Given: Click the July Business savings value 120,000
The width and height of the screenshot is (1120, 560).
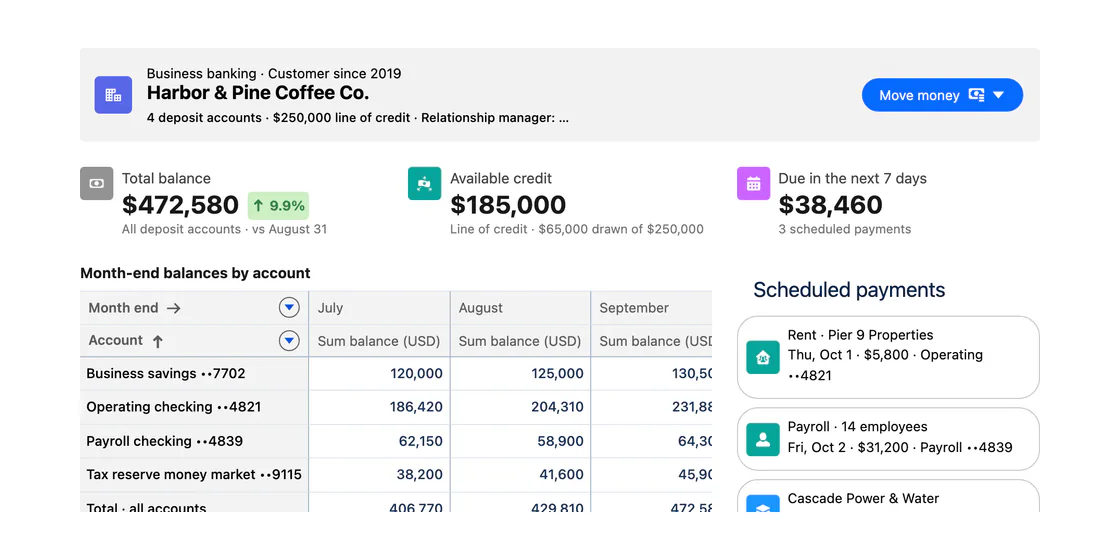Looking at the screenshot, I should click(416, 374).
